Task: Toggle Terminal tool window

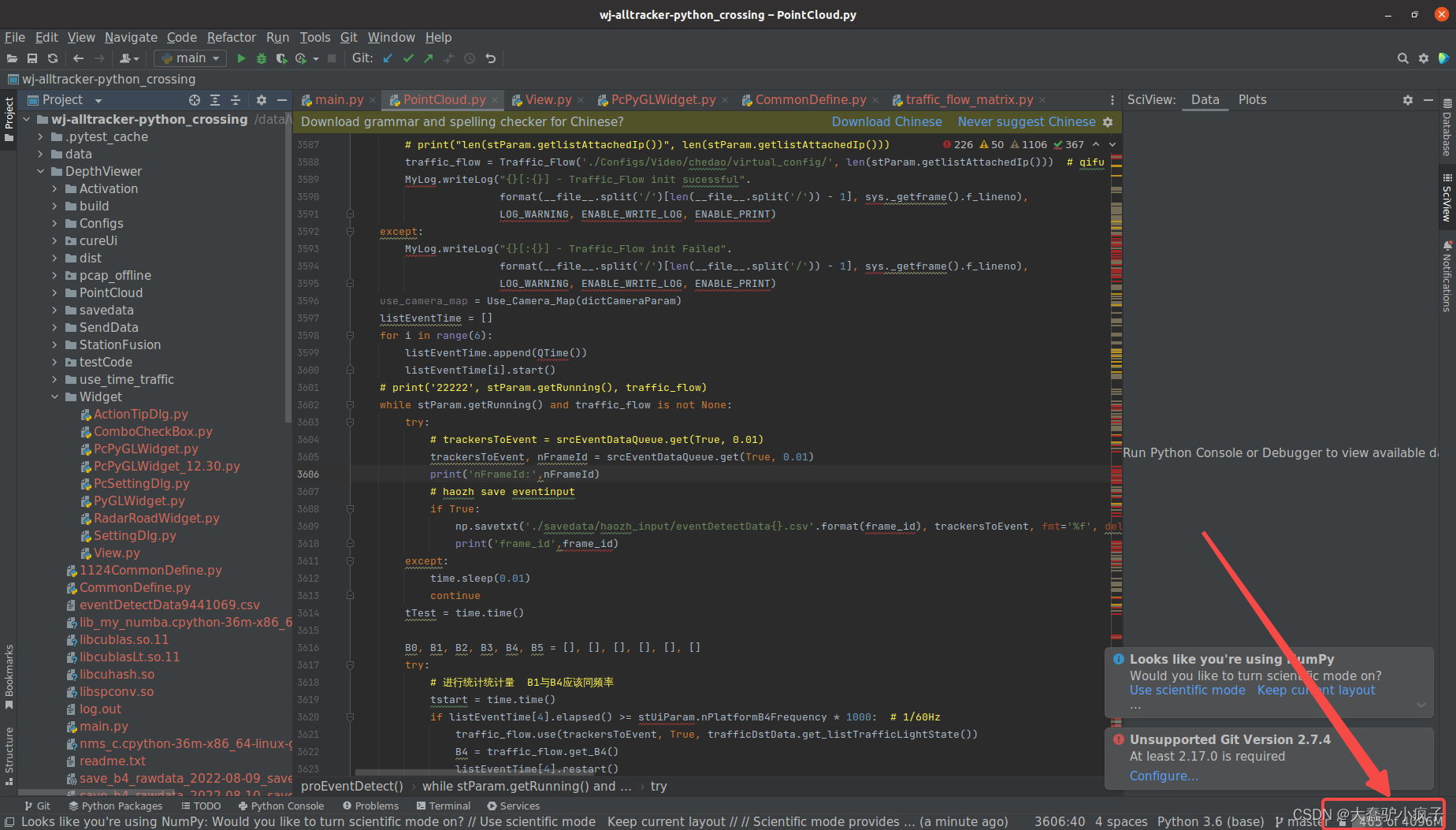Action: coord(444,806)
